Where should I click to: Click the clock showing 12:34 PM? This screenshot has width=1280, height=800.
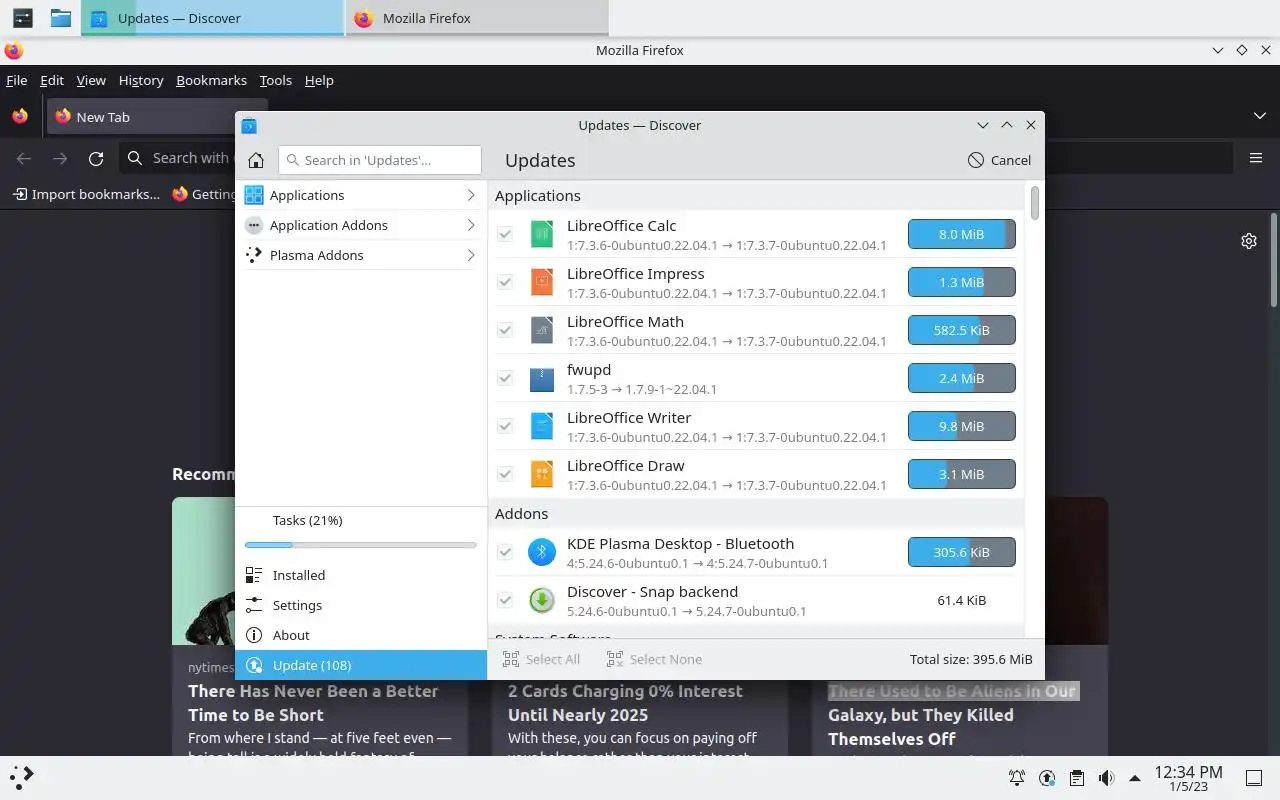1188,777
